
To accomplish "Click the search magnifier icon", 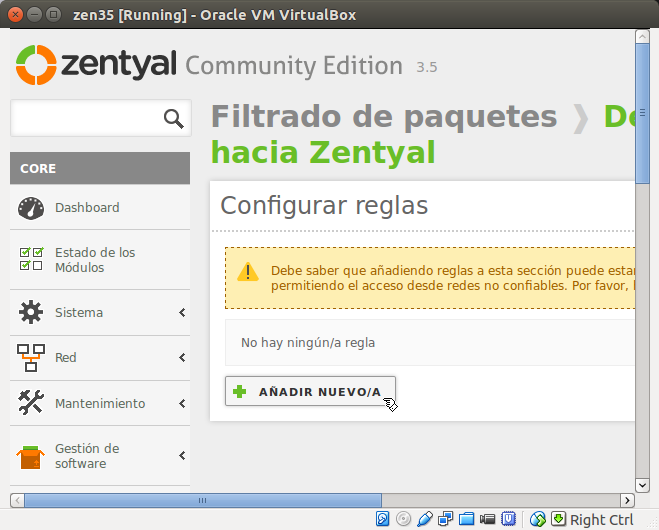I will [174, 119].
